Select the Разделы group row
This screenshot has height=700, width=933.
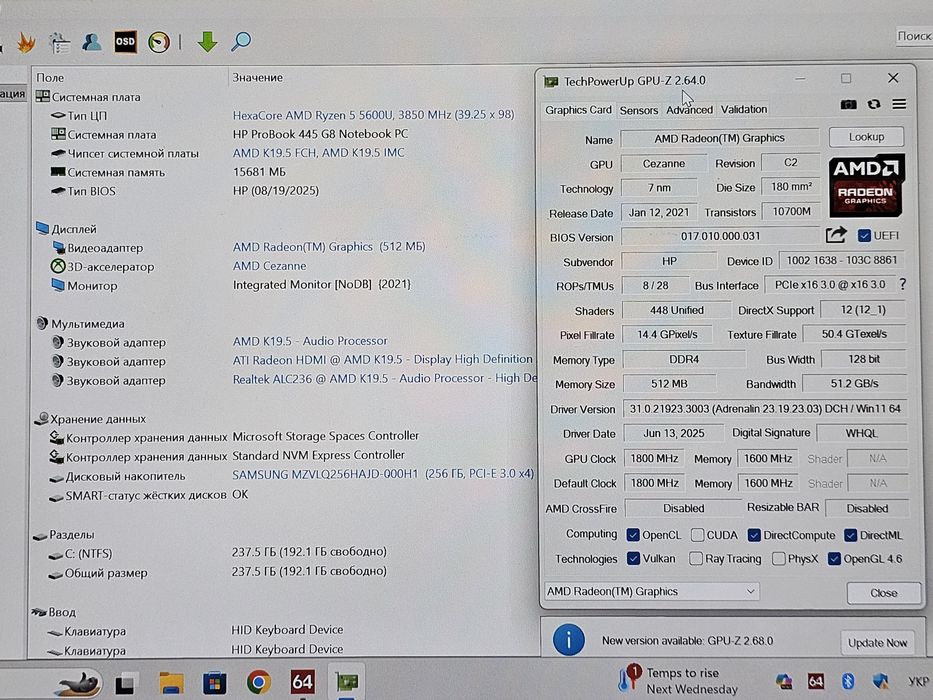[x=64, y=535]
